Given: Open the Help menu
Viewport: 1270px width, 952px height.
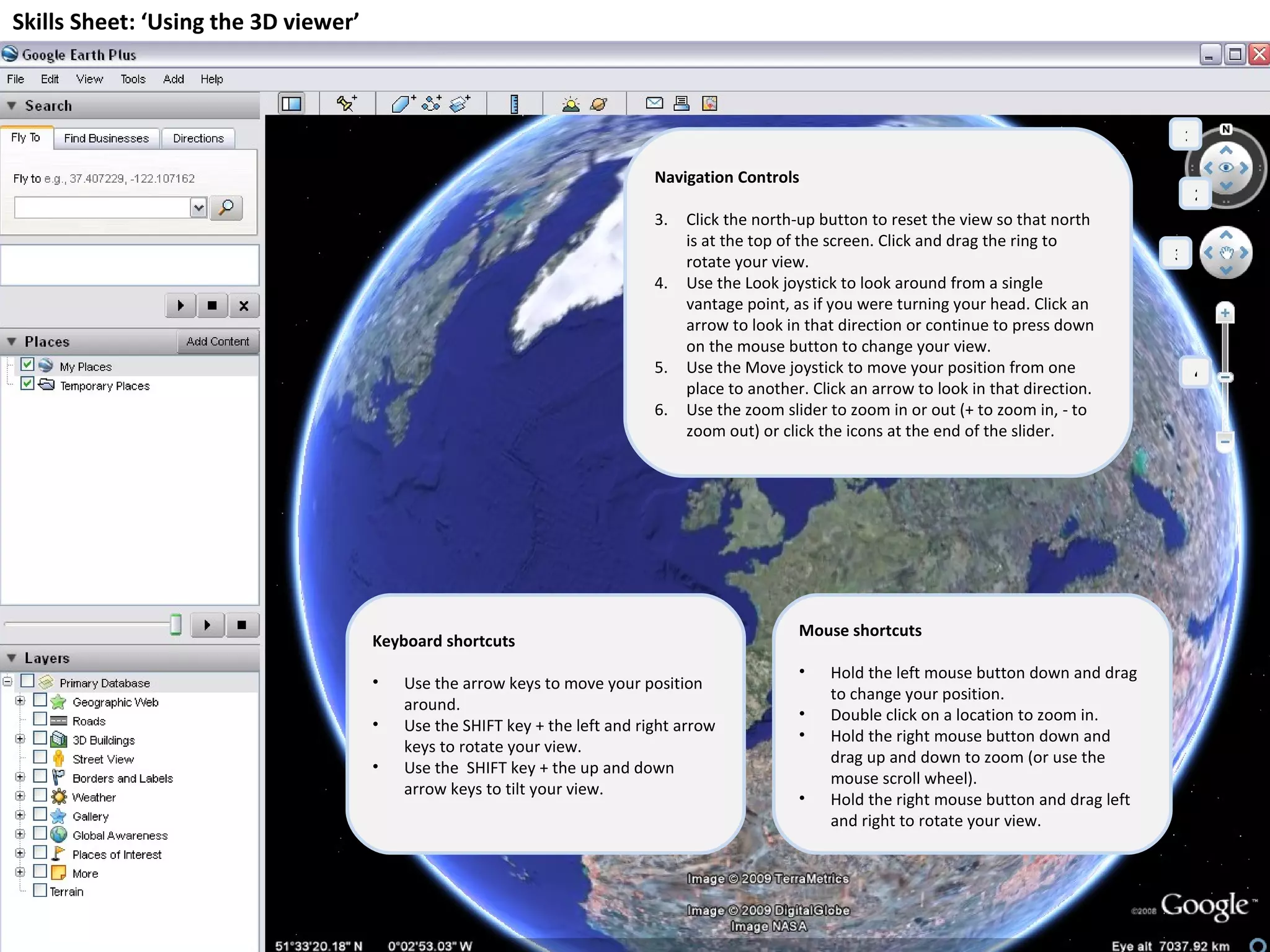Looking at the screenshot, I should pos(211,79).
